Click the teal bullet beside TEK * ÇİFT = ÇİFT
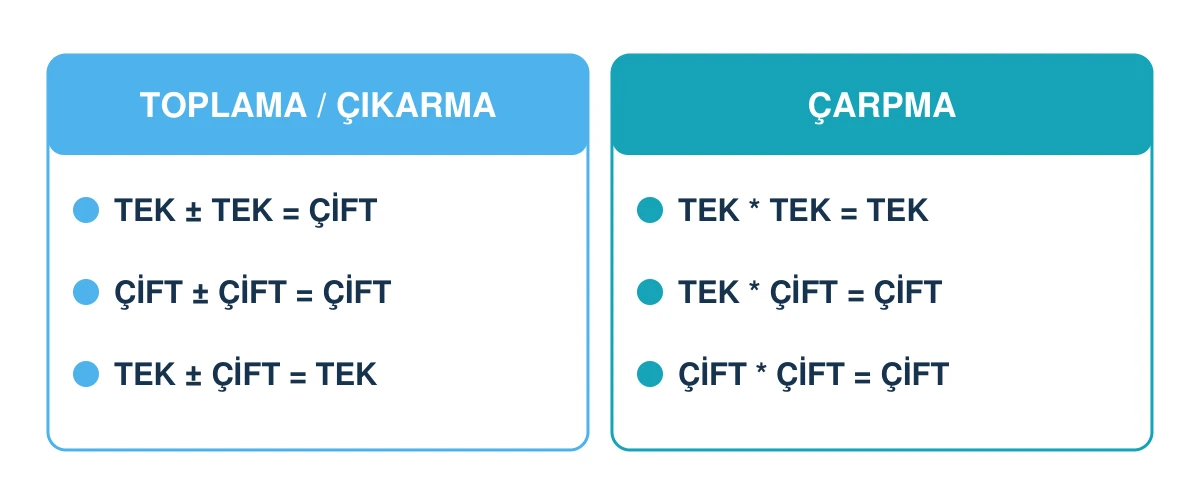This screenshot has height=500, width=1200. (650, 292)
